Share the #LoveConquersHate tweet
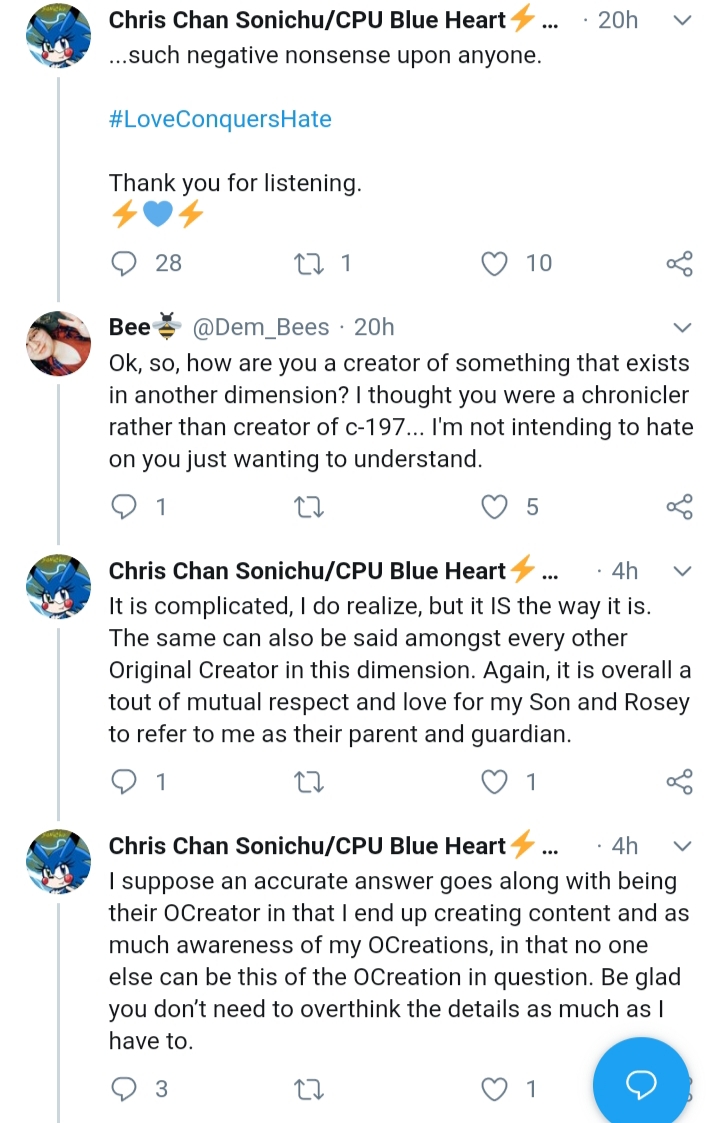720x1123 pixels. click(x=679, y=264)
